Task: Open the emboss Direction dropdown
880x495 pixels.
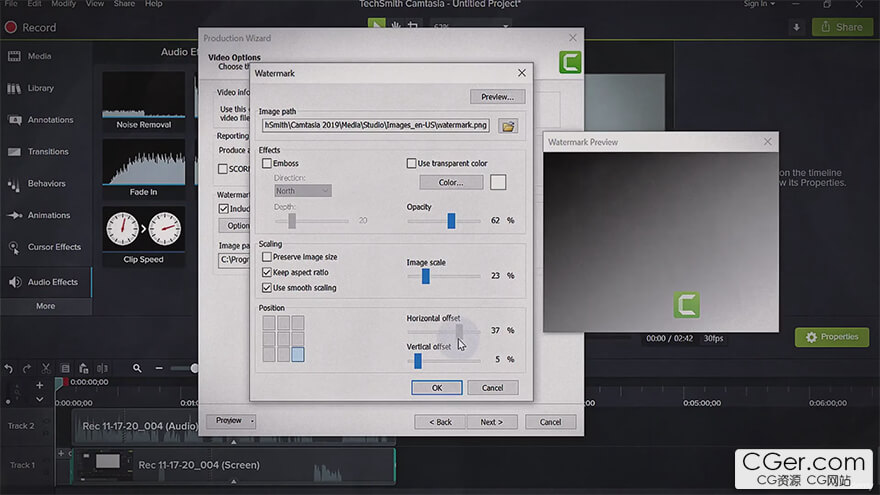Action: click(x=302, y=191)
